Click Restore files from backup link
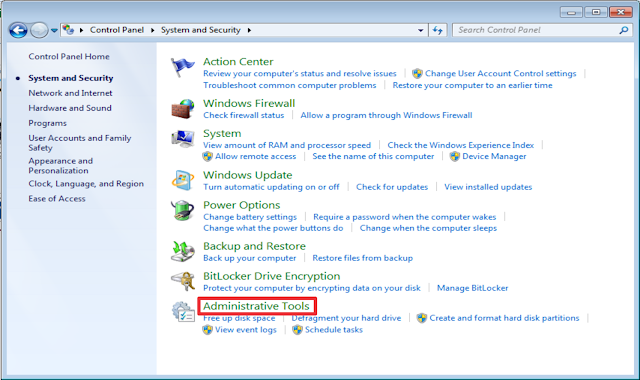 point(362,258)
